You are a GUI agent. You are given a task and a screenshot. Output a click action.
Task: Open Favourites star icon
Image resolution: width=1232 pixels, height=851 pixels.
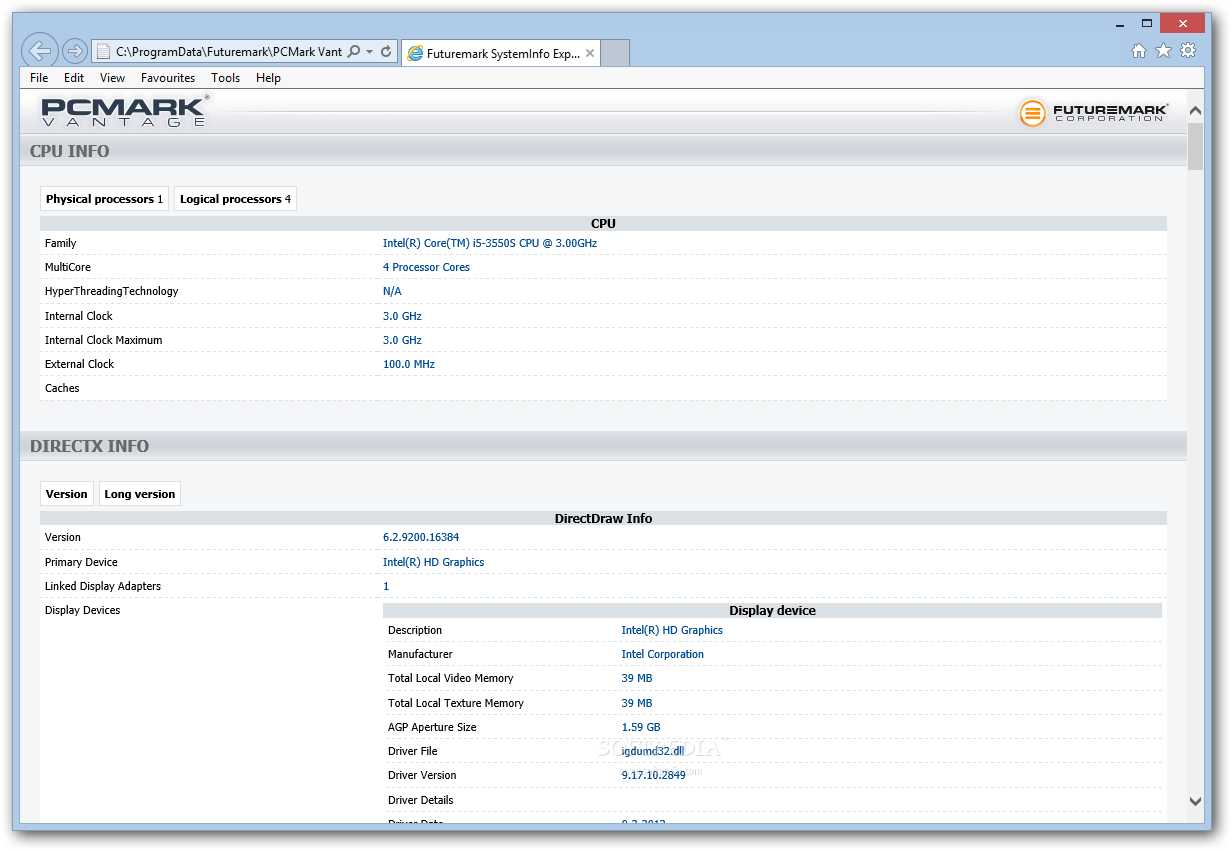[1163, 51]
